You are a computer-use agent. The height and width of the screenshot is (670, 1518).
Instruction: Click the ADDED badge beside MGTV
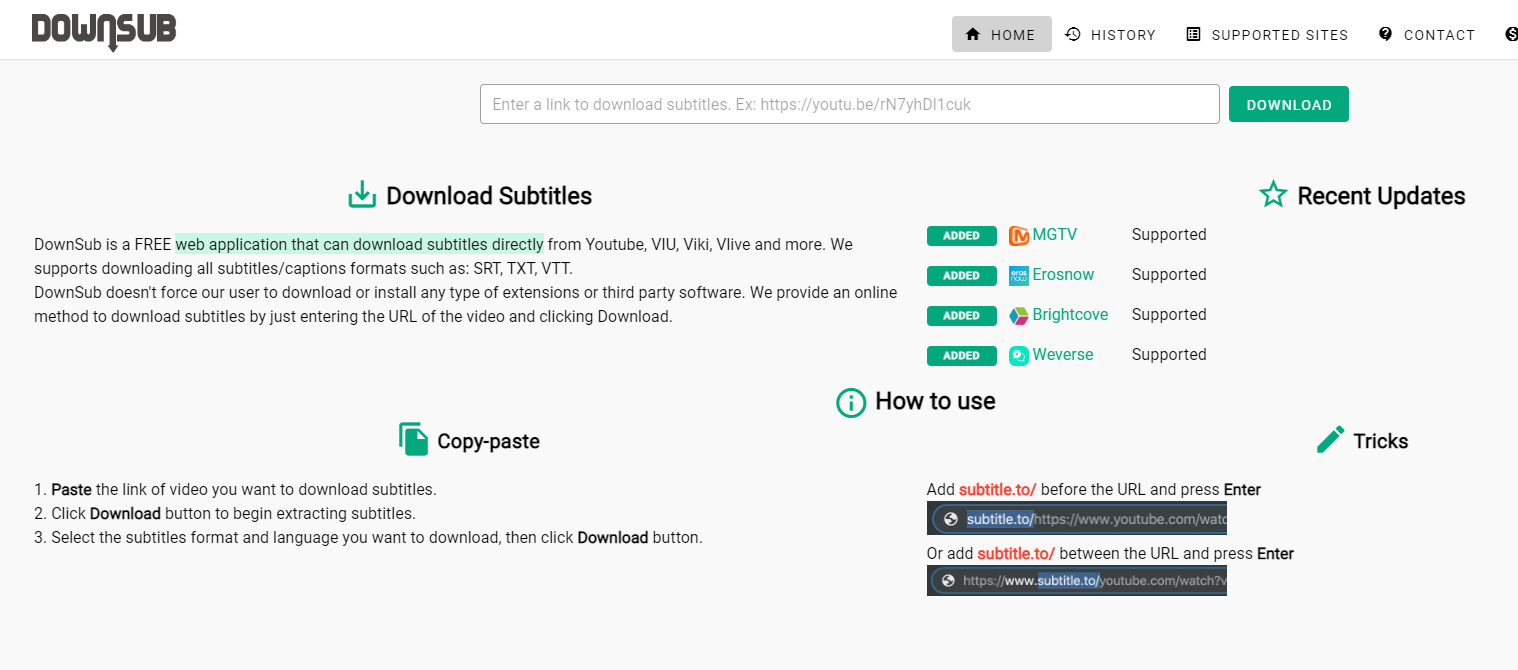point(962,236)
